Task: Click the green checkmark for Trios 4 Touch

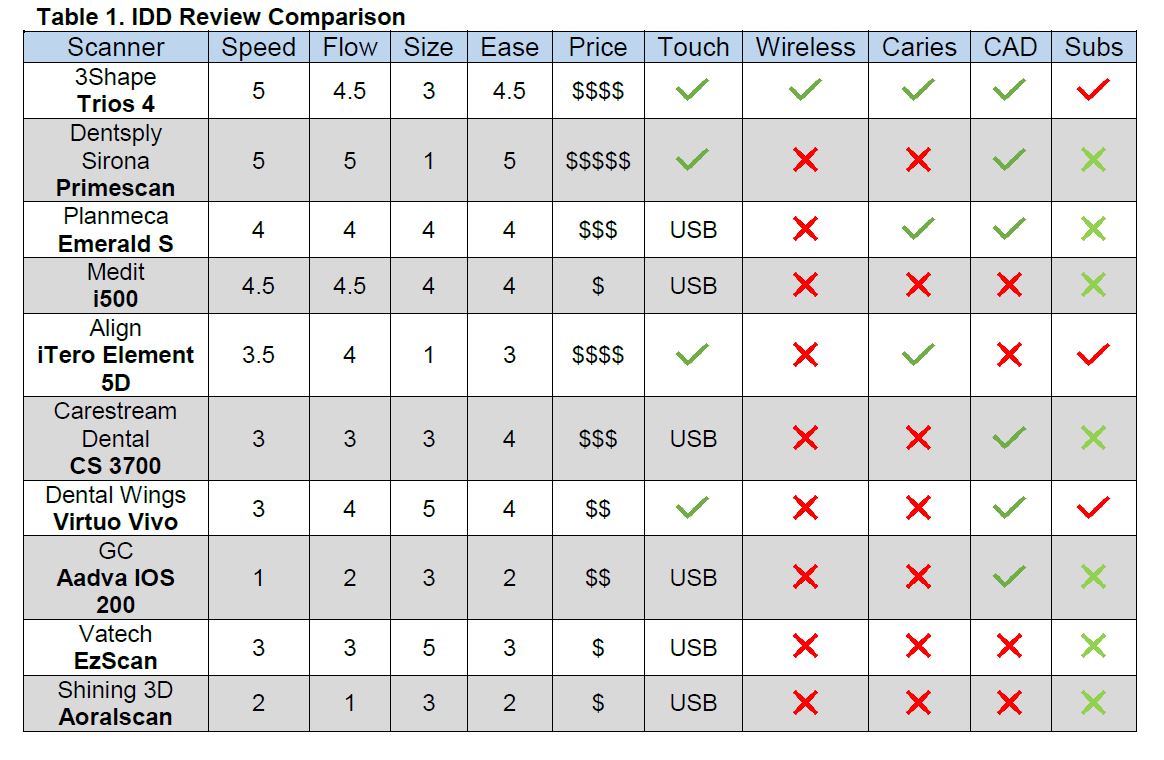Action: click(692, 91)
